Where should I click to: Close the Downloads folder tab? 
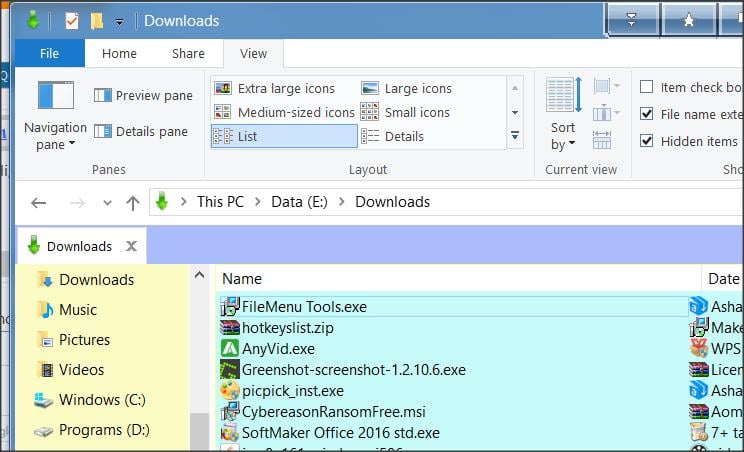click(131, 246)
